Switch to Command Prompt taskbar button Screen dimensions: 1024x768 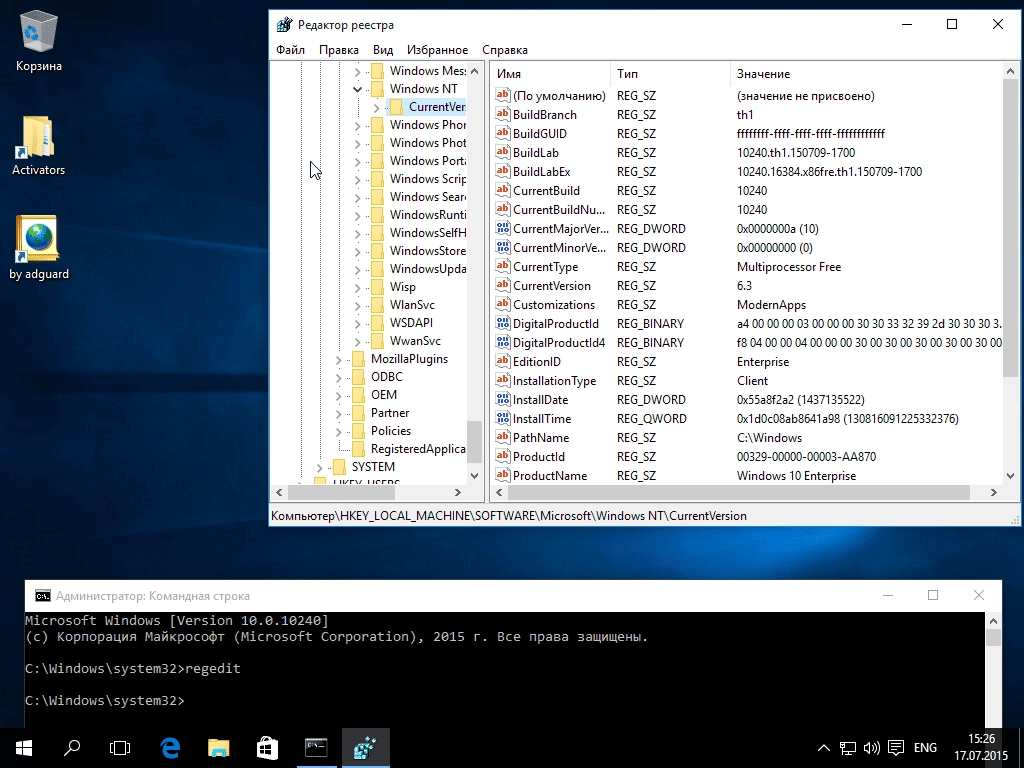click(316, 748)
